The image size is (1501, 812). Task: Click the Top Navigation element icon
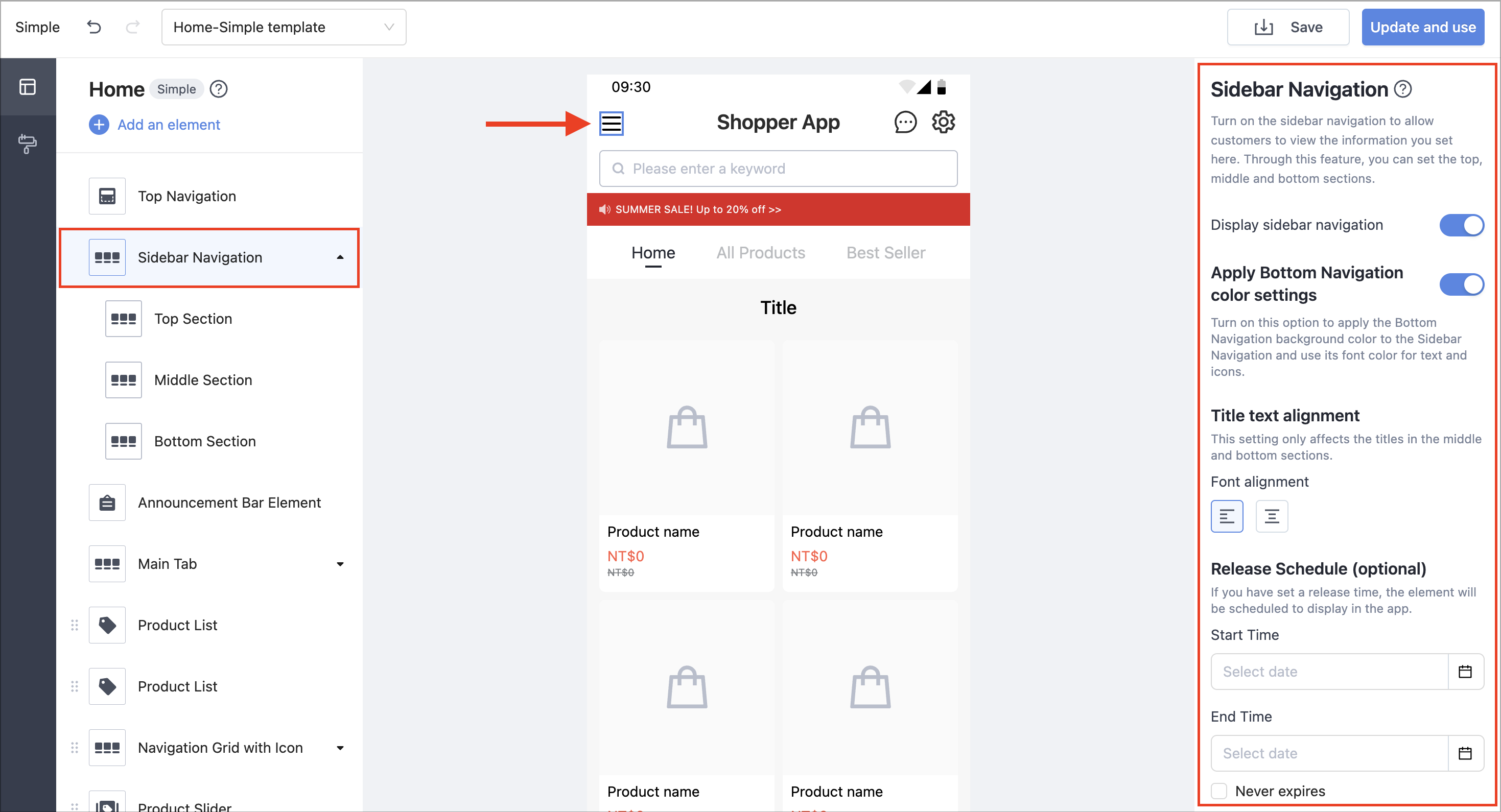coord(107,196)
